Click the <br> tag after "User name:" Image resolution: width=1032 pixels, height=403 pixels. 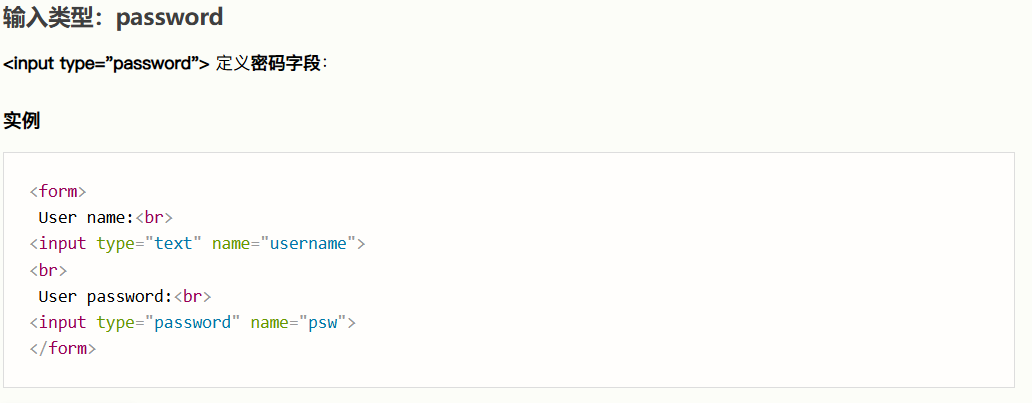point(154,217)
